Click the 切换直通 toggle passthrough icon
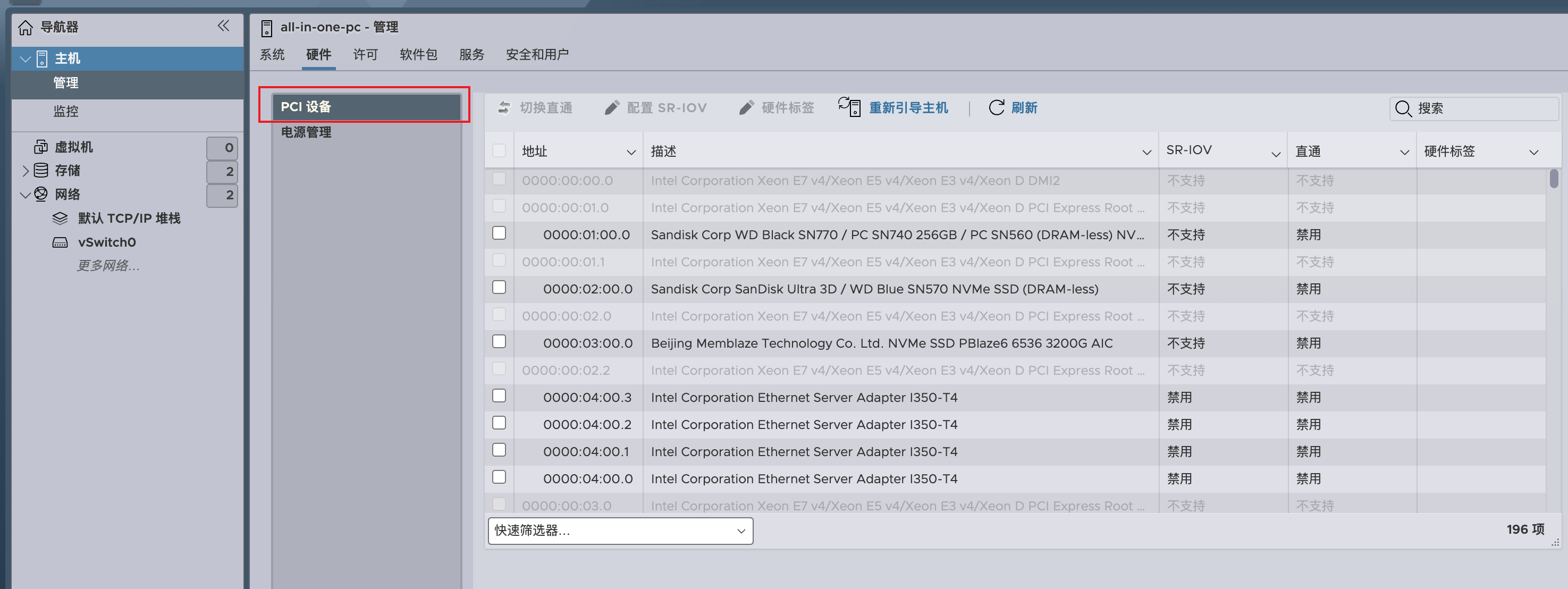Image resolution: width=1568 pixels, height=589 pixels. point(504,108)
